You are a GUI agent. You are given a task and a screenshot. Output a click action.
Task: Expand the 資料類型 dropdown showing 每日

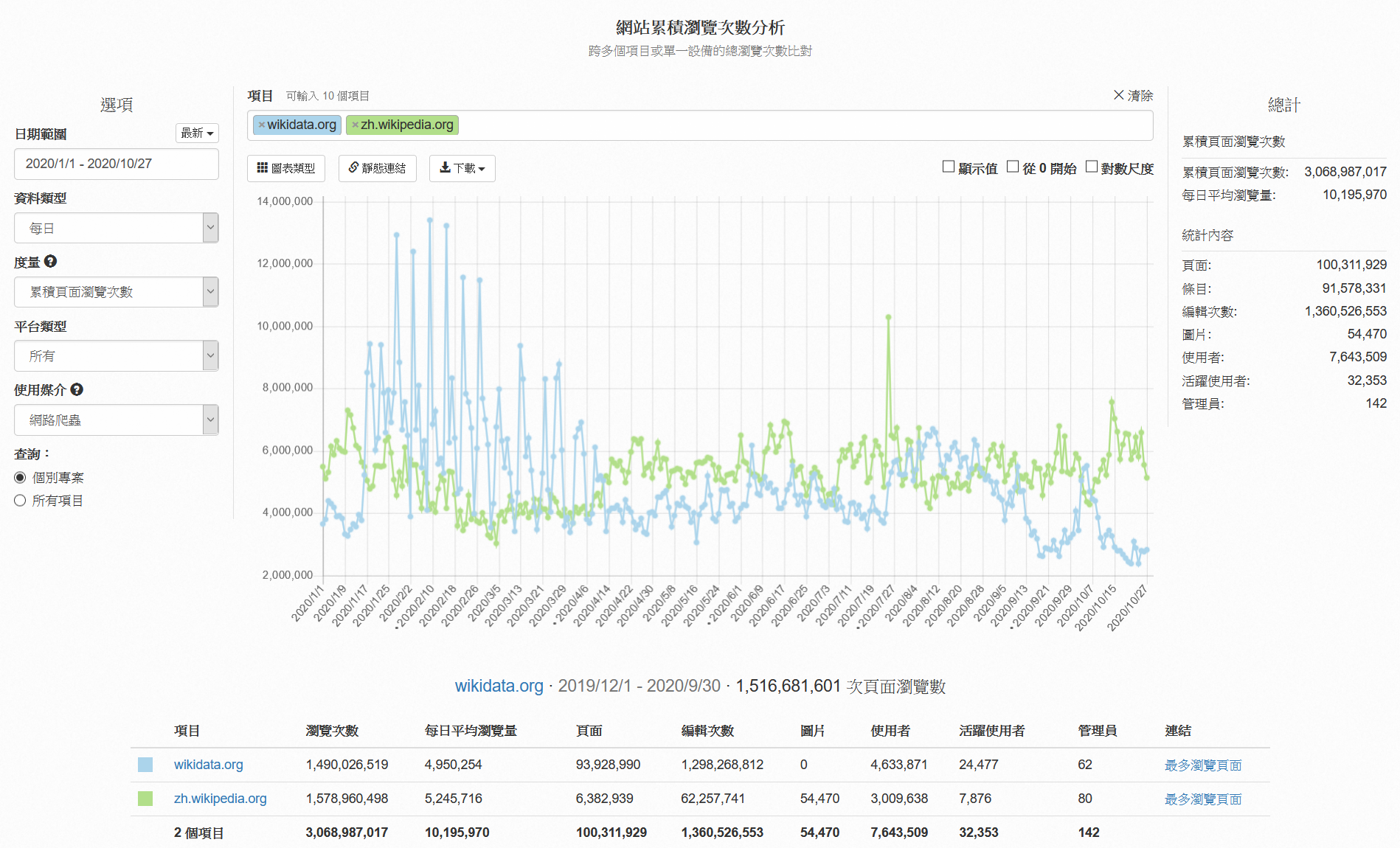(117, 228)
